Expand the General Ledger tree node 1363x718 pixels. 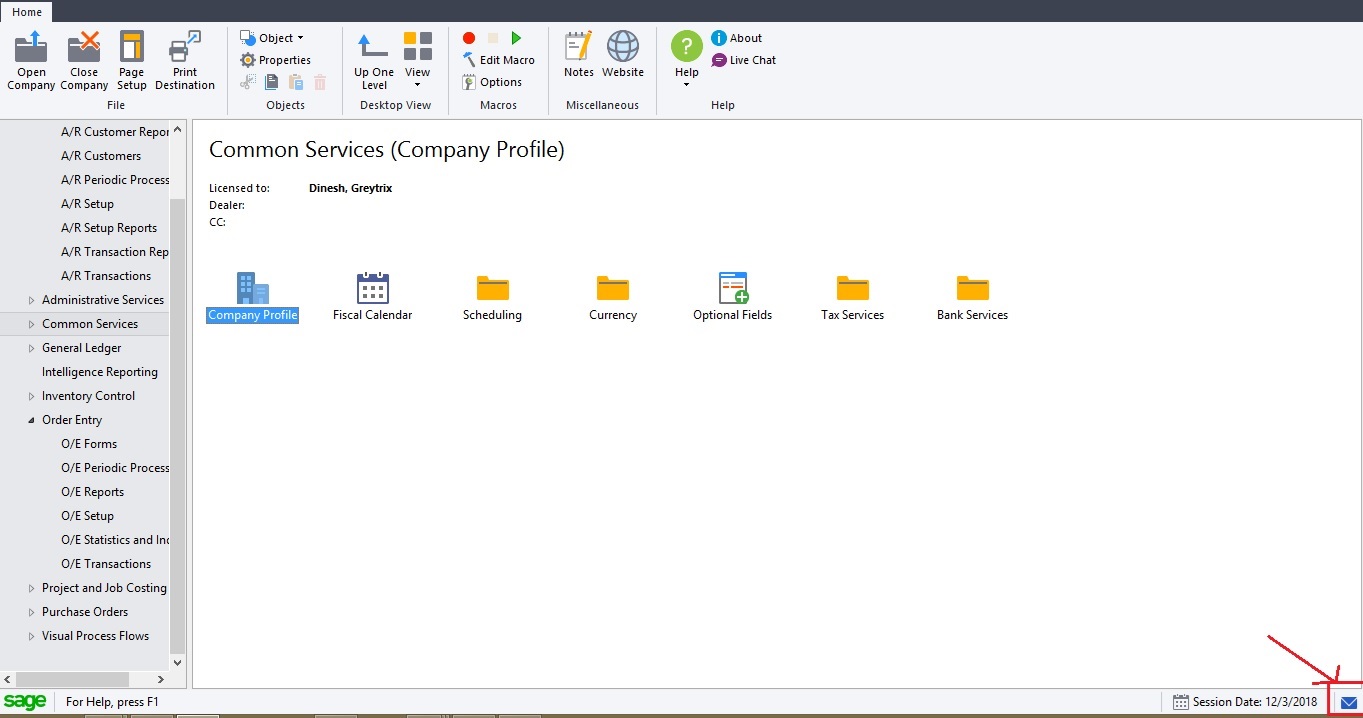(x=32, y=348)
